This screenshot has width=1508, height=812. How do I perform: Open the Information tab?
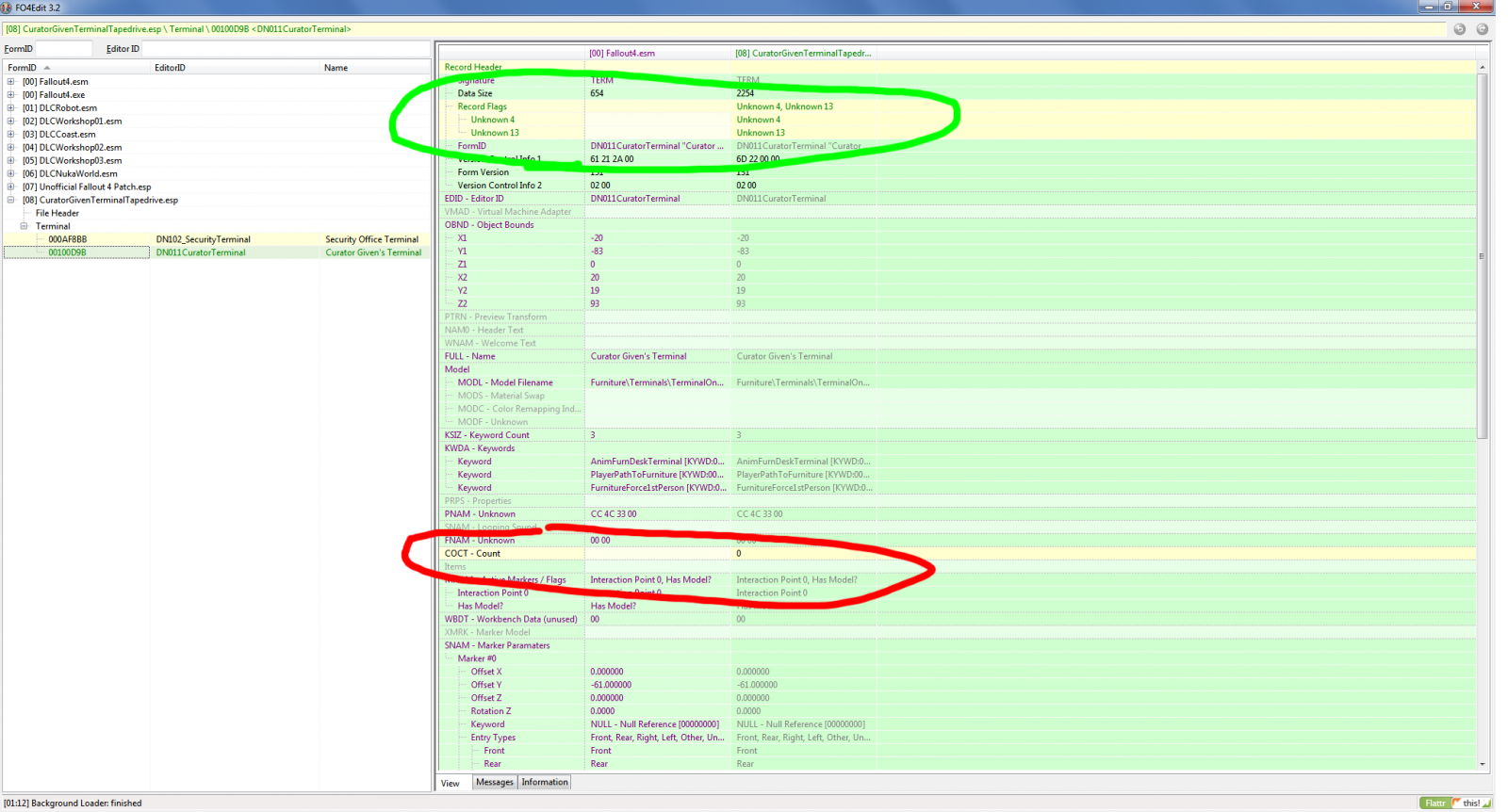(x=545, y=782)
